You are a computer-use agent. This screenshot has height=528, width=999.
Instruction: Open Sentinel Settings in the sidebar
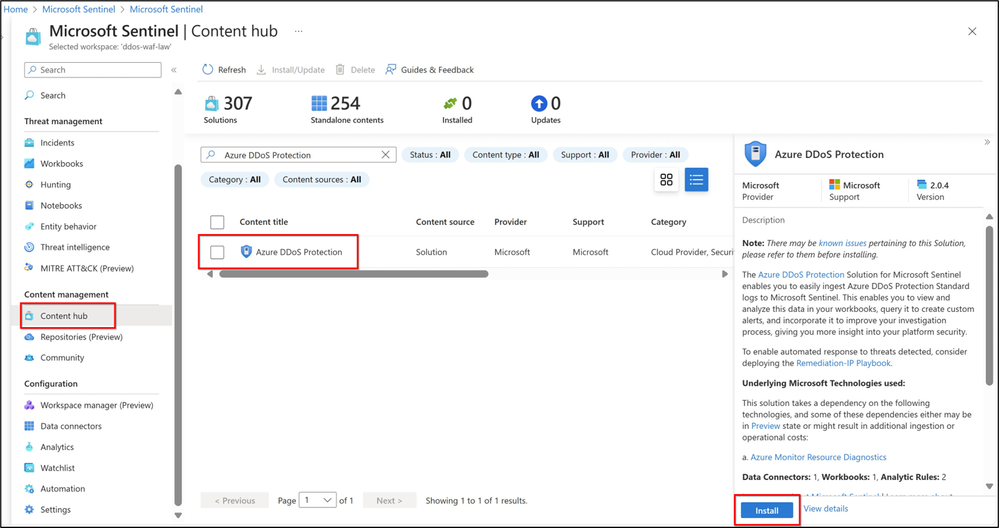click(x=55, y=510)
